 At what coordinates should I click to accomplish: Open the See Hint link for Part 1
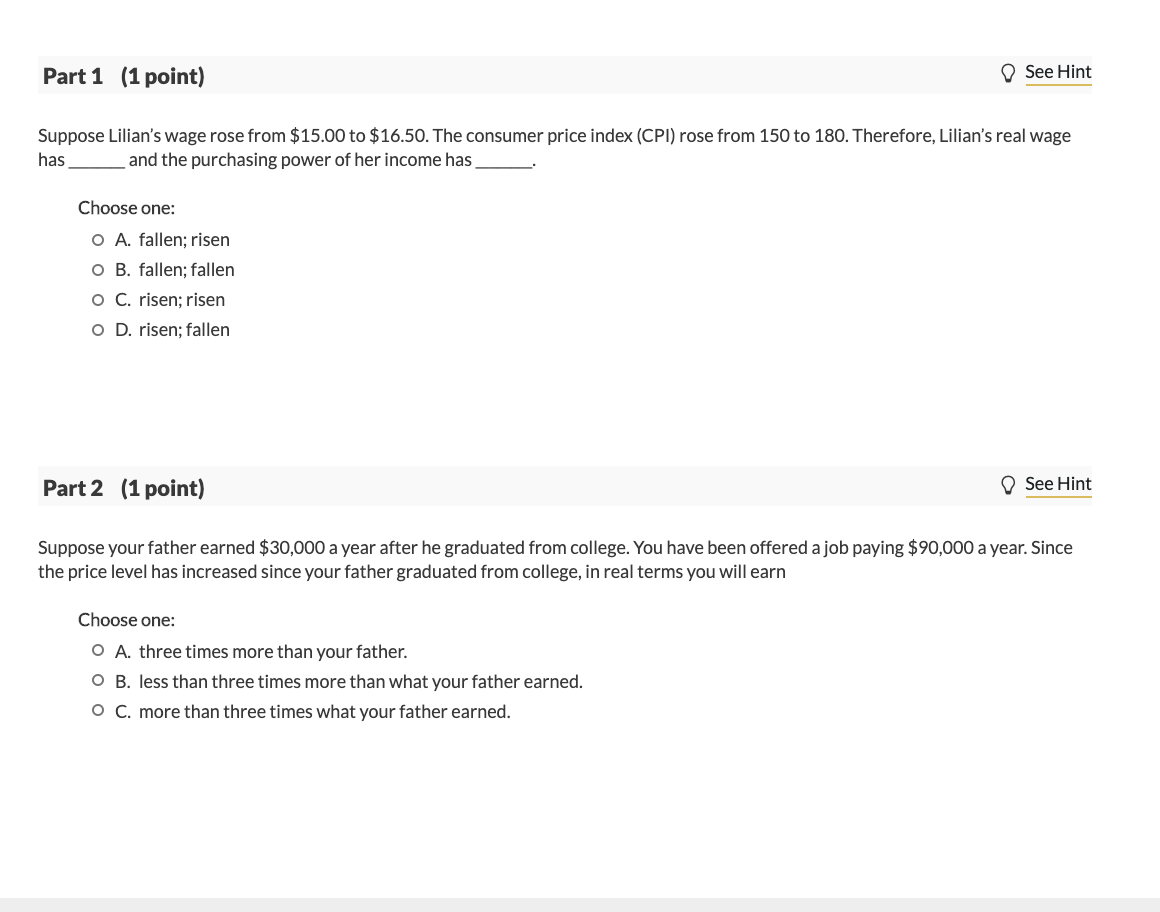point(1058,72)
